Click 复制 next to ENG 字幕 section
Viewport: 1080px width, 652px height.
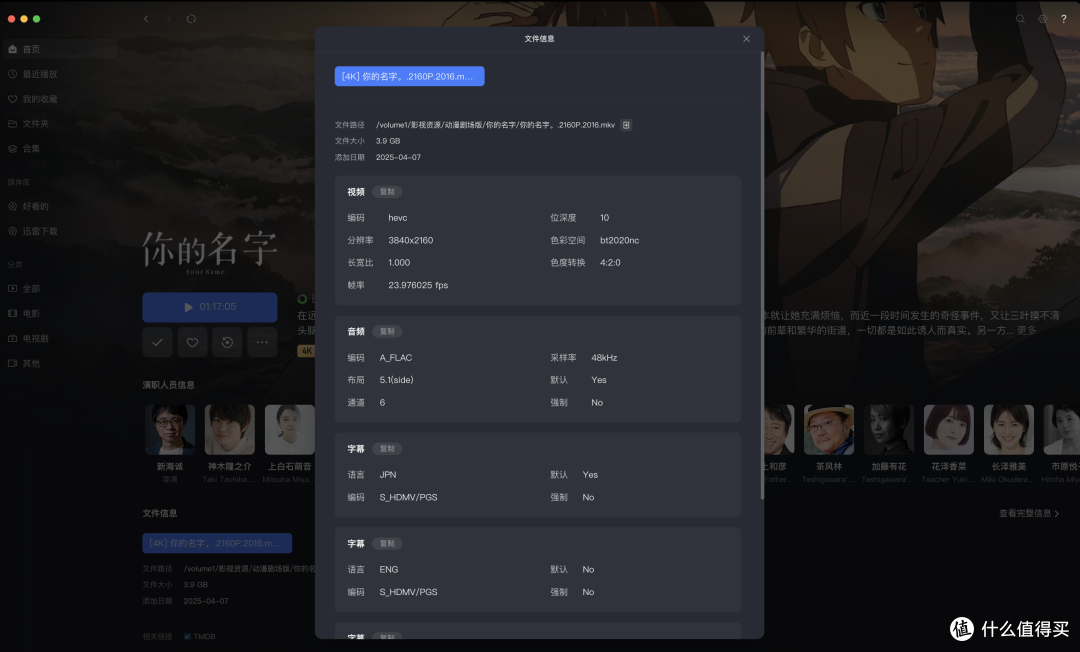(x=387, y=544)
